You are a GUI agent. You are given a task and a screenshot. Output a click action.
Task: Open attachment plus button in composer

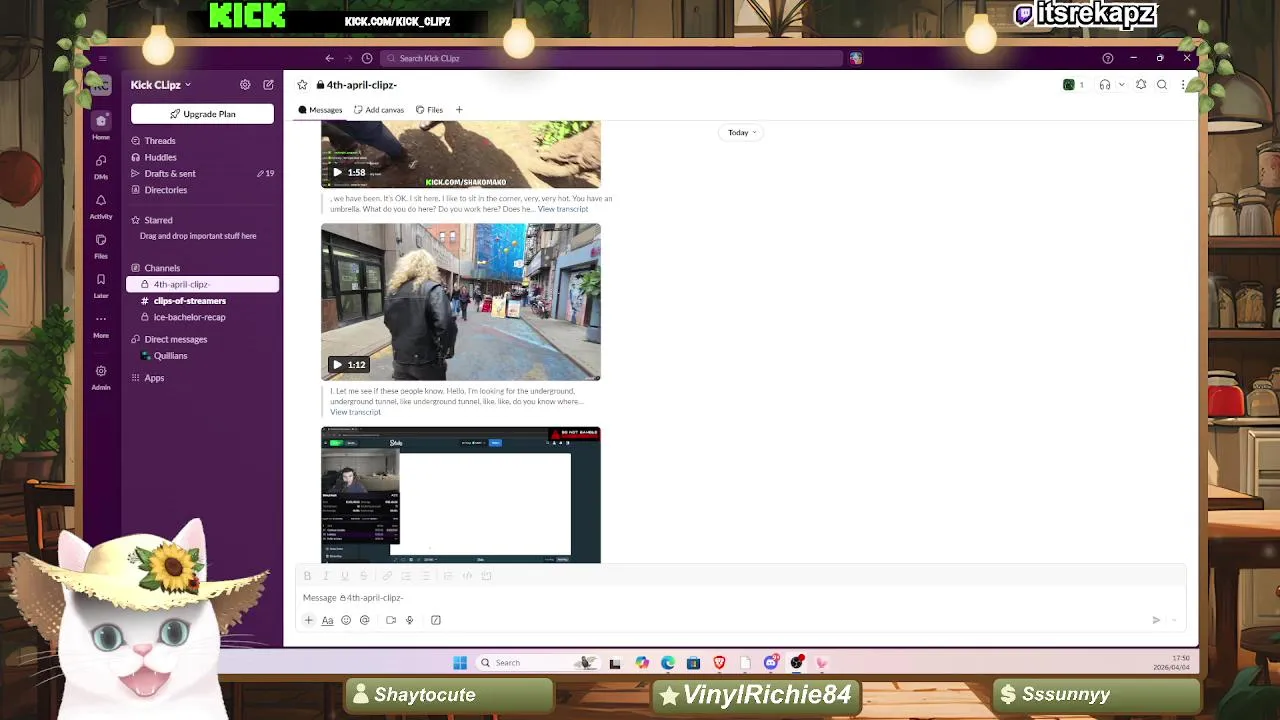pos(308,620)
